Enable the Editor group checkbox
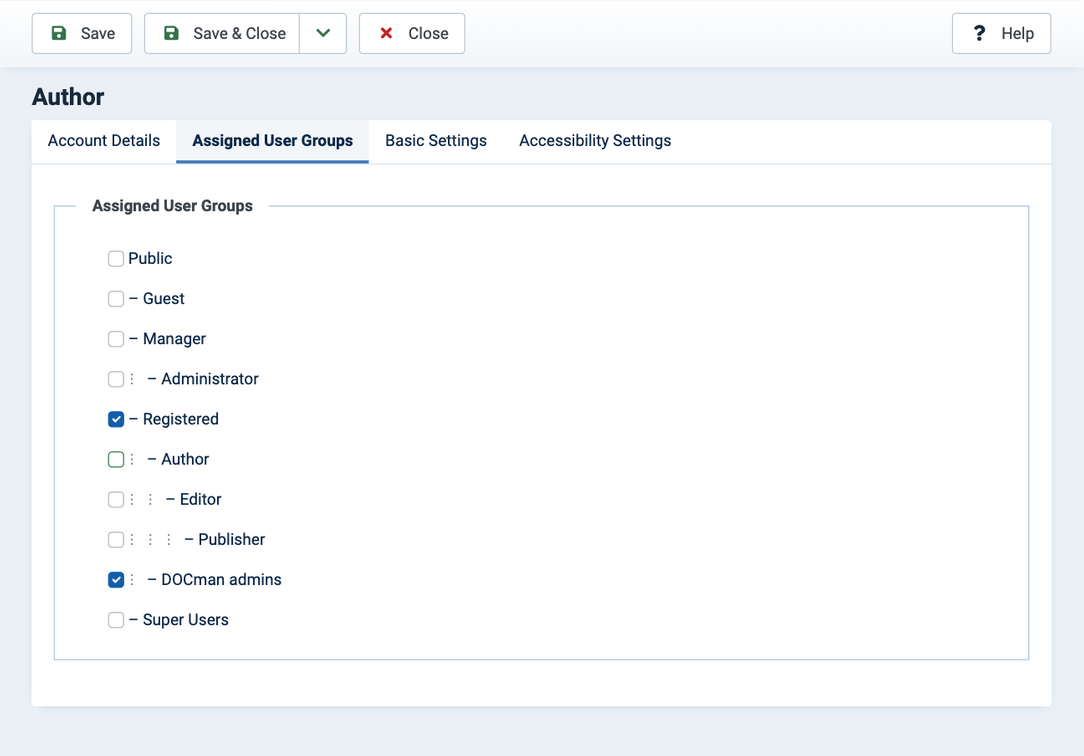1084x756 pixels. click(116, 499)
